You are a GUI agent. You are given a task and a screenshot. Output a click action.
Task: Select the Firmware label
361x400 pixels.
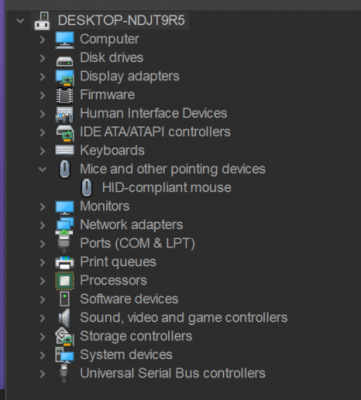107,95
